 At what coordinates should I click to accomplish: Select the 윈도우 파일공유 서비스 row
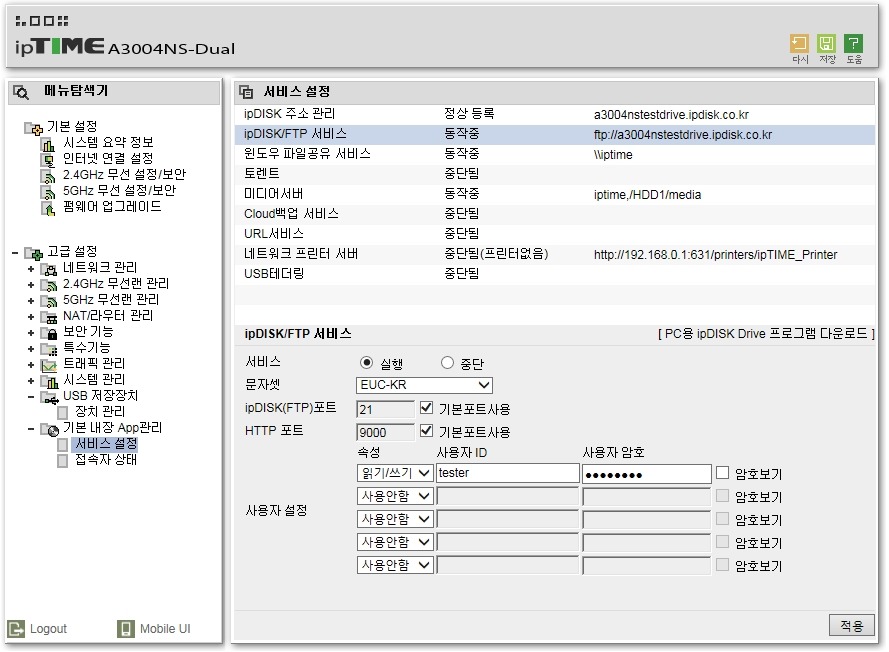coord(554,154)
